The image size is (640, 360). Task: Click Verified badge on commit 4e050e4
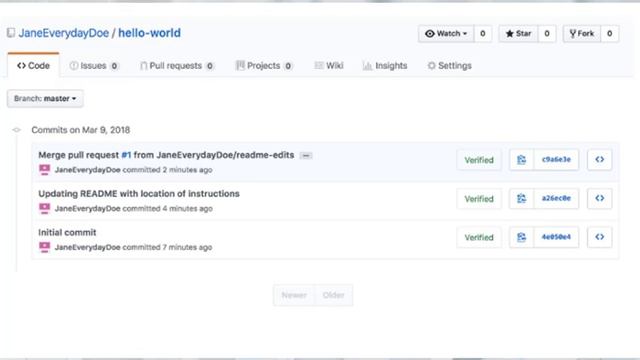click(479, 237)
